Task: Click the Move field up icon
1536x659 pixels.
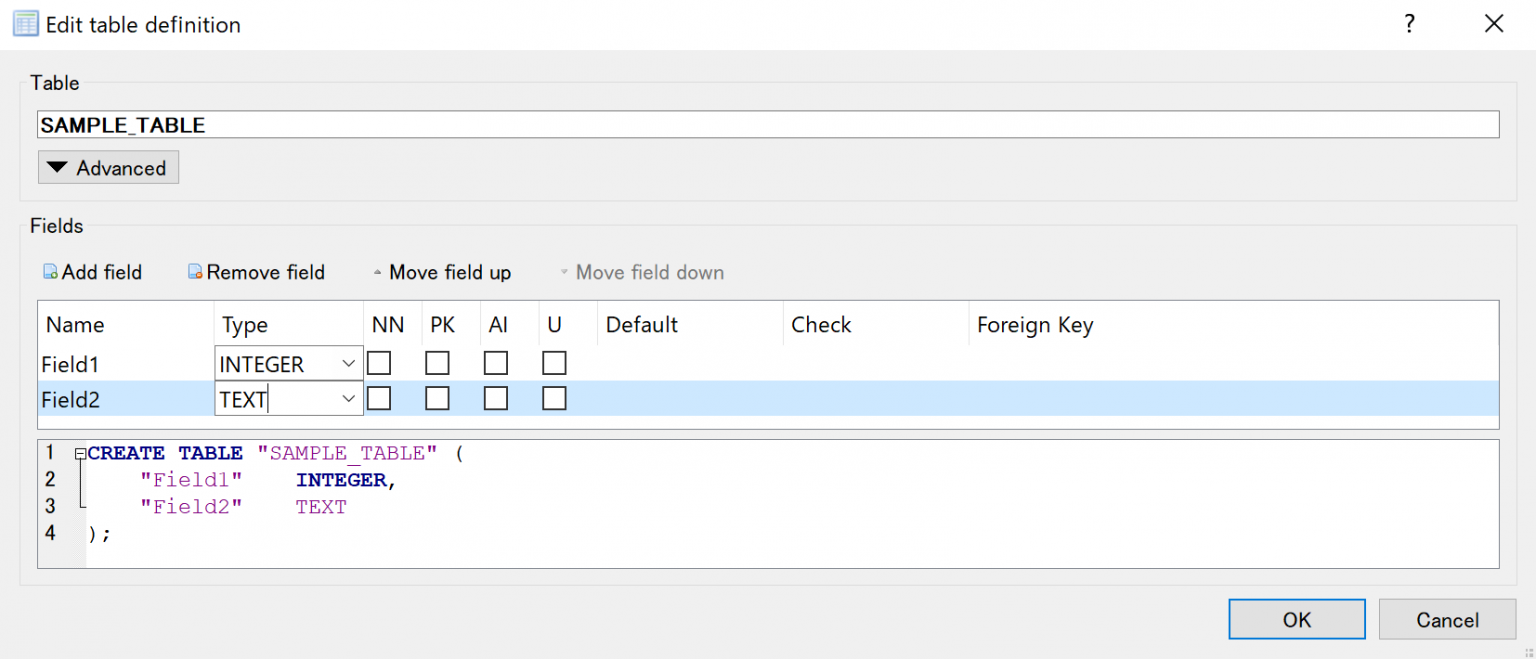Action: pyautogui.click(x=377, y=271)
